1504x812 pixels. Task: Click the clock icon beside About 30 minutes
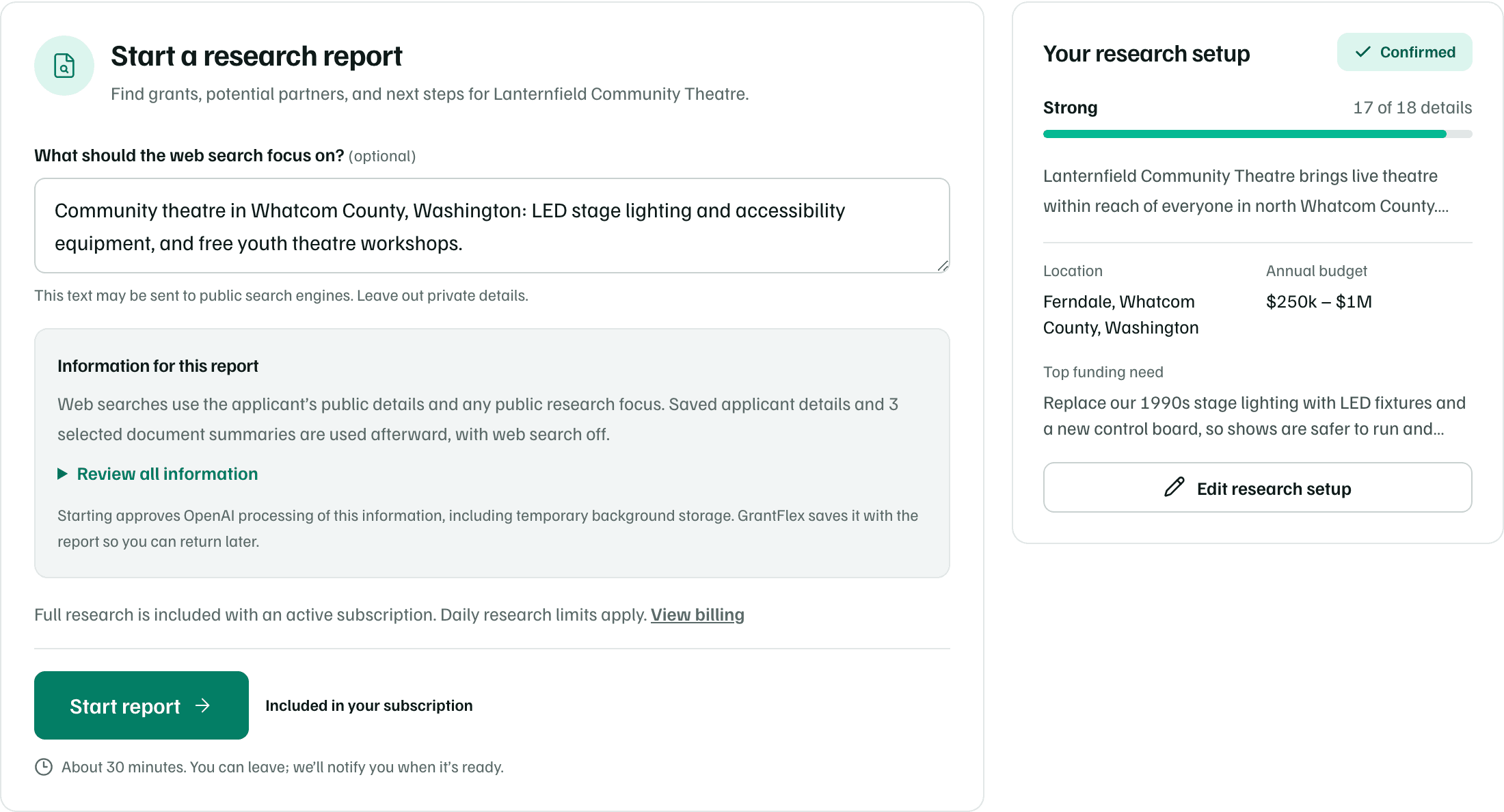(x=44, y=767)
